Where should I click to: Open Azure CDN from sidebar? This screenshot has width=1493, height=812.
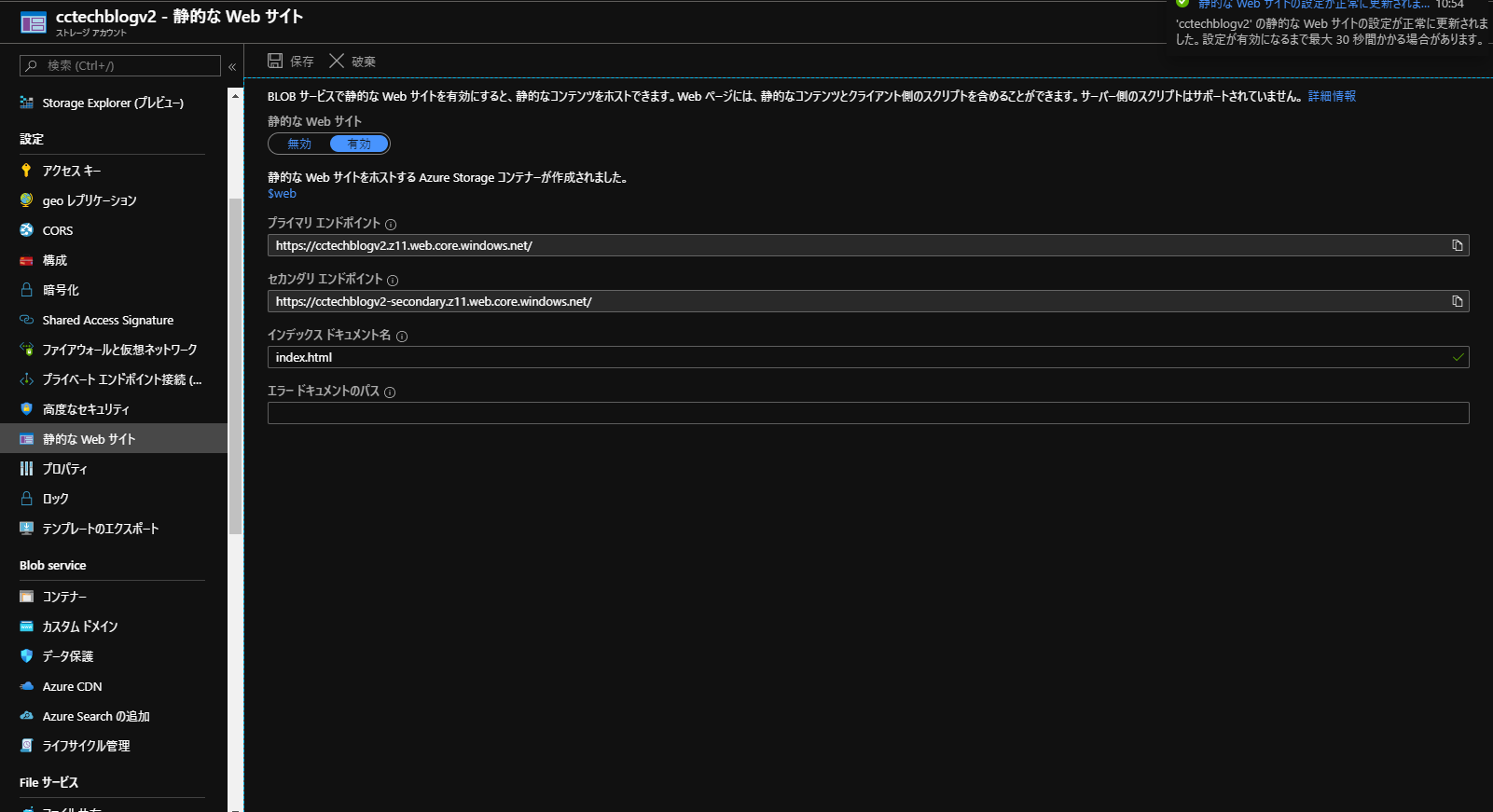click(72, 686)
